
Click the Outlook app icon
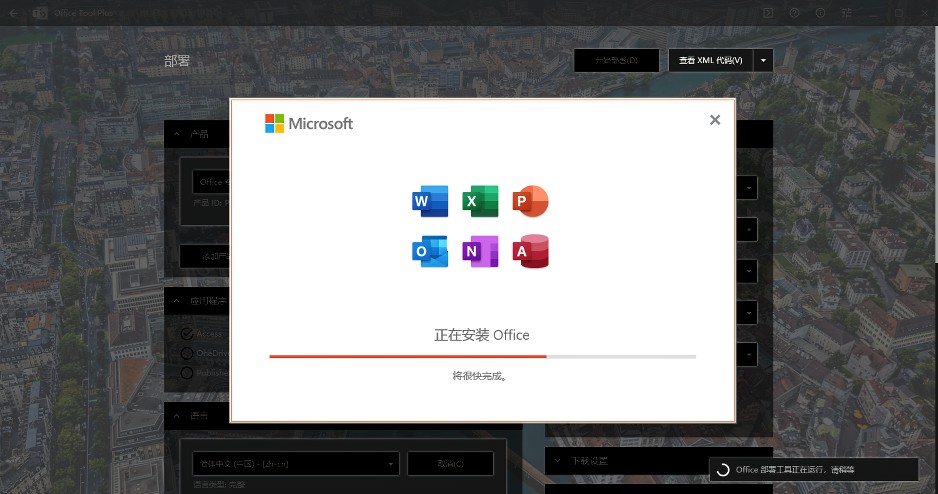point(430,251)
